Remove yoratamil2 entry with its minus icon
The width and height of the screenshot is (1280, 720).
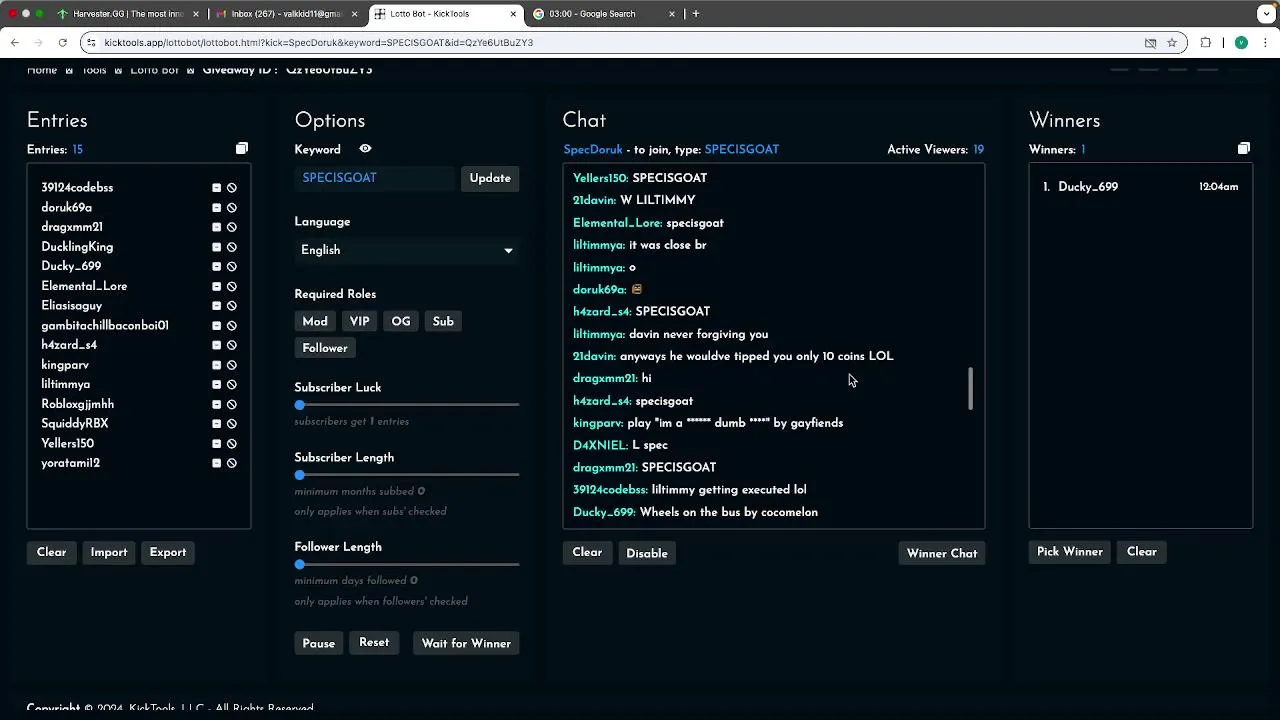pyautogui.click(x=216, y=463)
